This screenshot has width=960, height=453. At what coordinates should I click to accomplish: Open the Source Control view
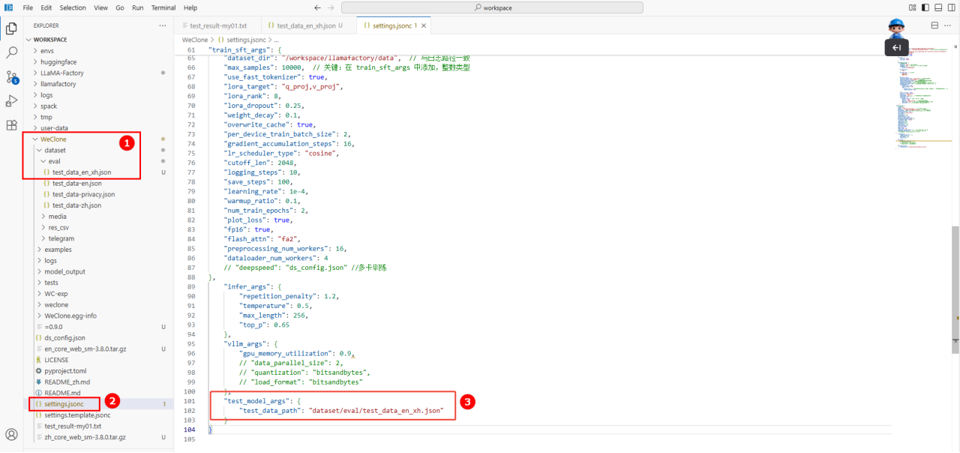point(12,77)
